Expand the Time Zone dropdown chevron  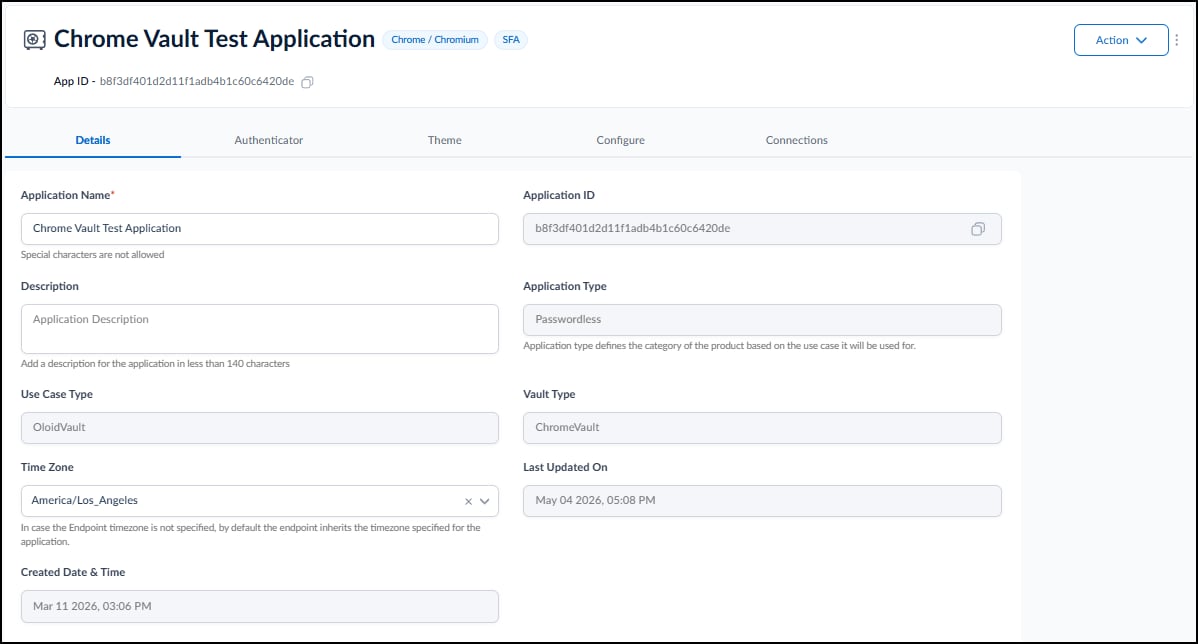click(x=484, y=501)
